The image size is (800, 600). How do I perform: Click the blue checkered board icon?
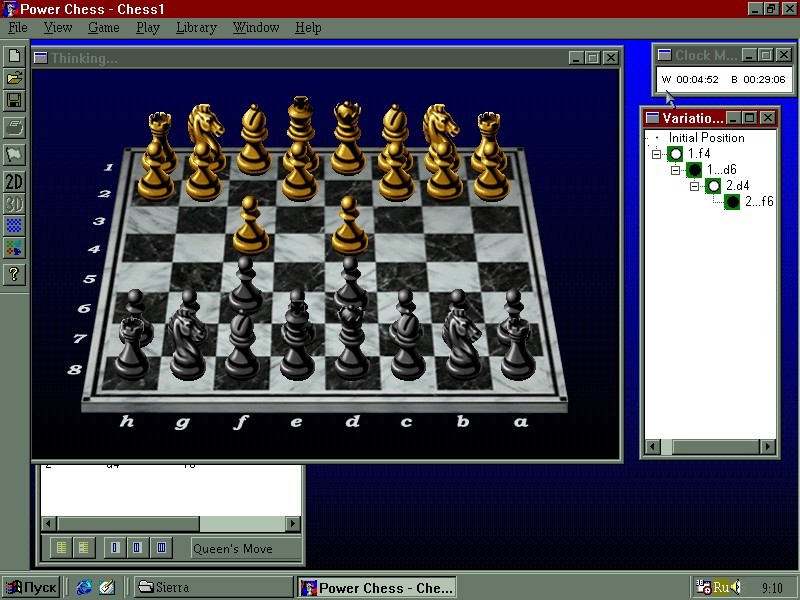[14, 226]
